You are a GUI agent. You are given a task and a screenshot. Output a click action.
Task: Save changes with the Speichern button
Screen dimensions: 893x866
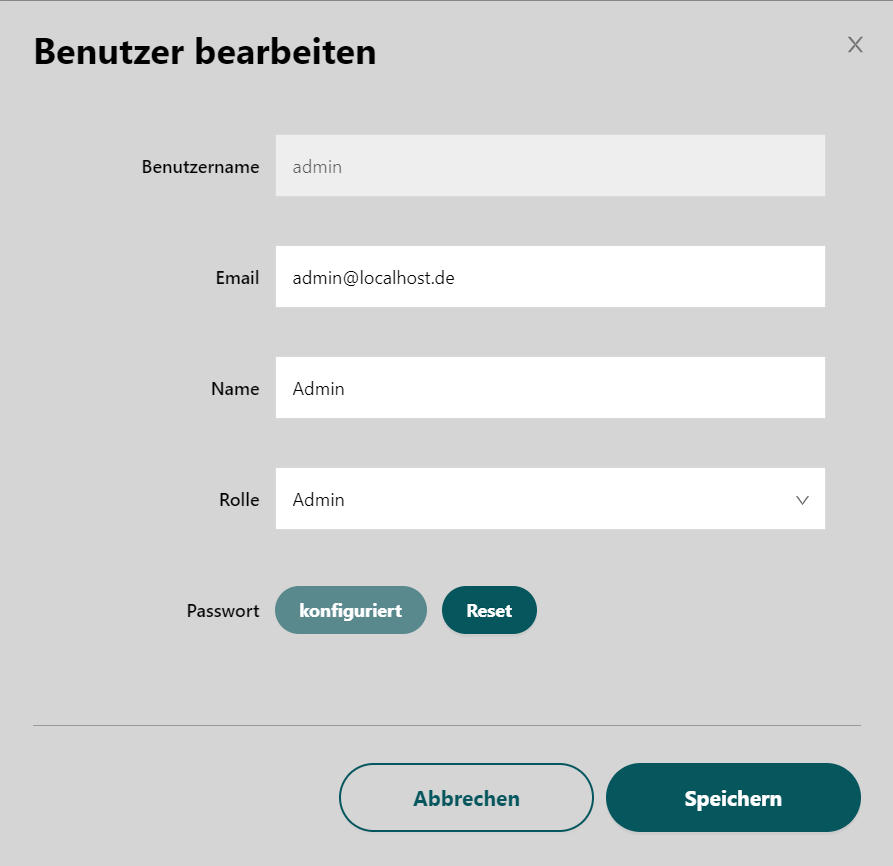point(733,798)
